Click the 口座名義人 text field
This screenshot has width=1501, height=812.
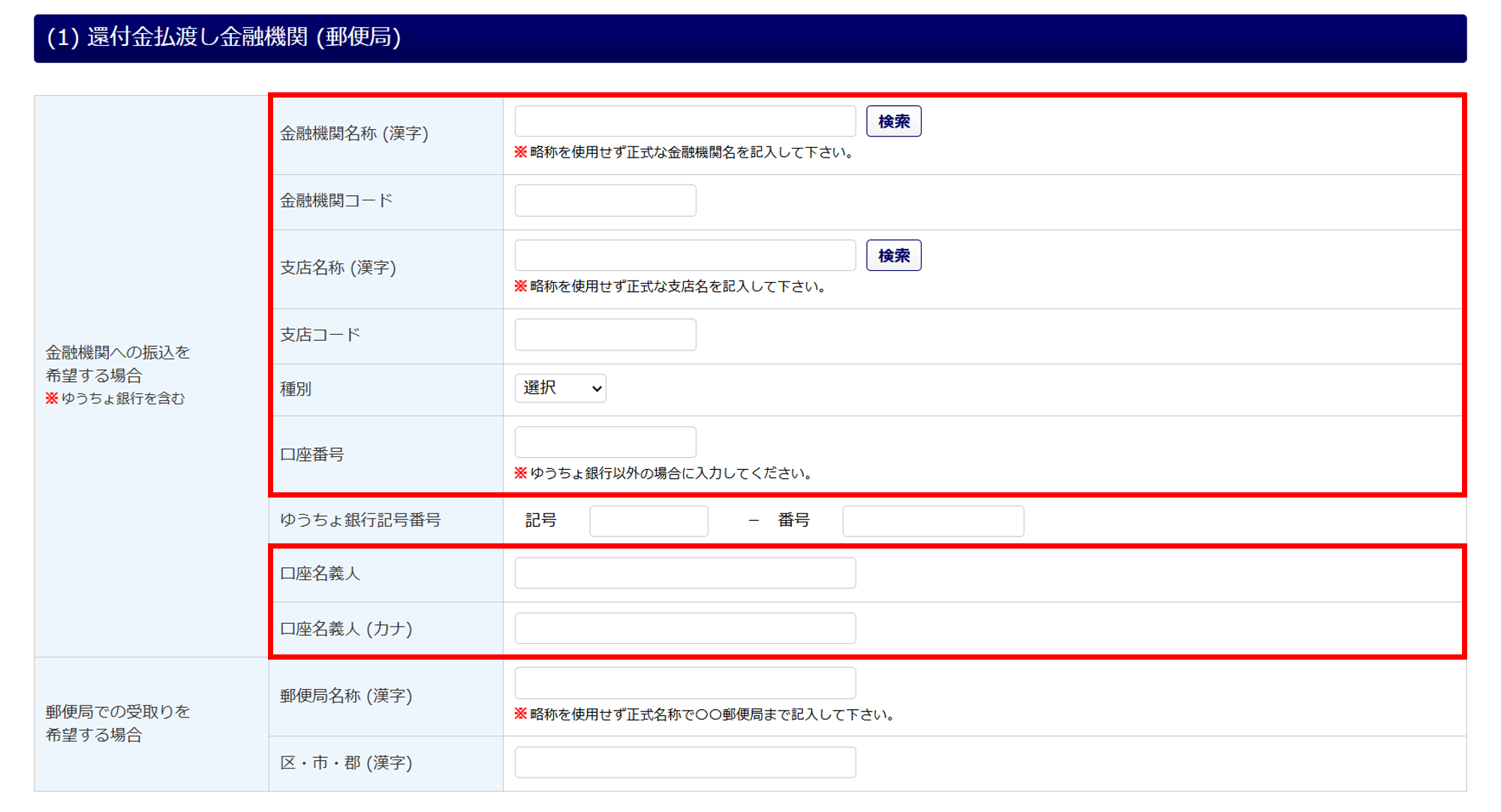(x=684, y=573)
